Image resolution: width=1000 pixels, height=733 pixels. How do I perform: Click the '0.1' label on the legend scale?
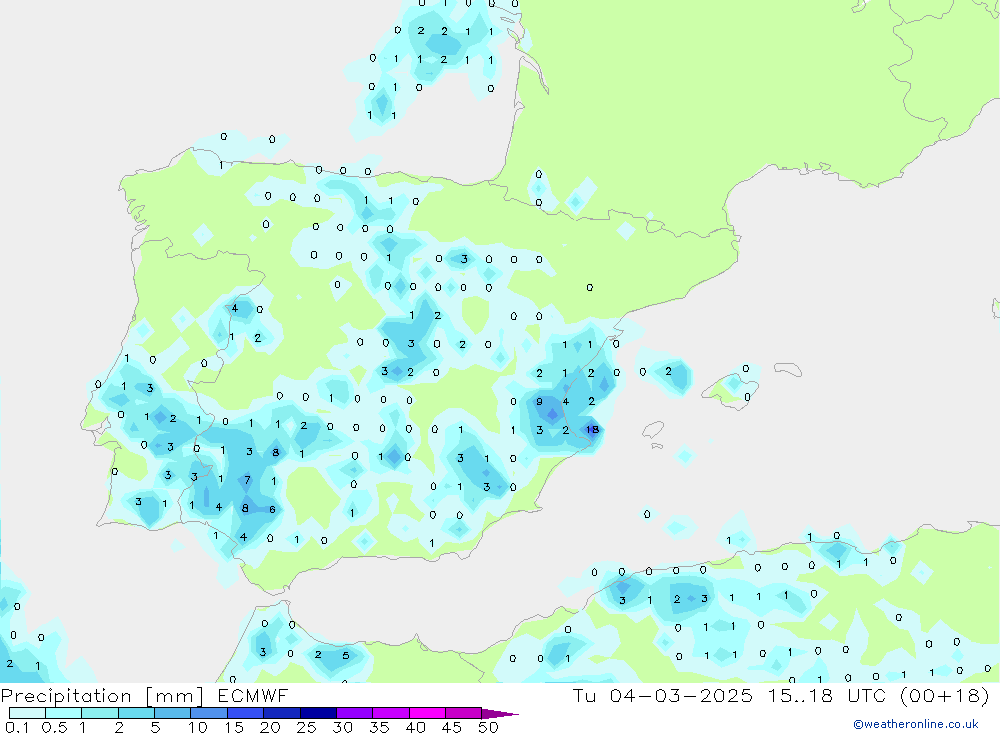(x=17, y=727)
